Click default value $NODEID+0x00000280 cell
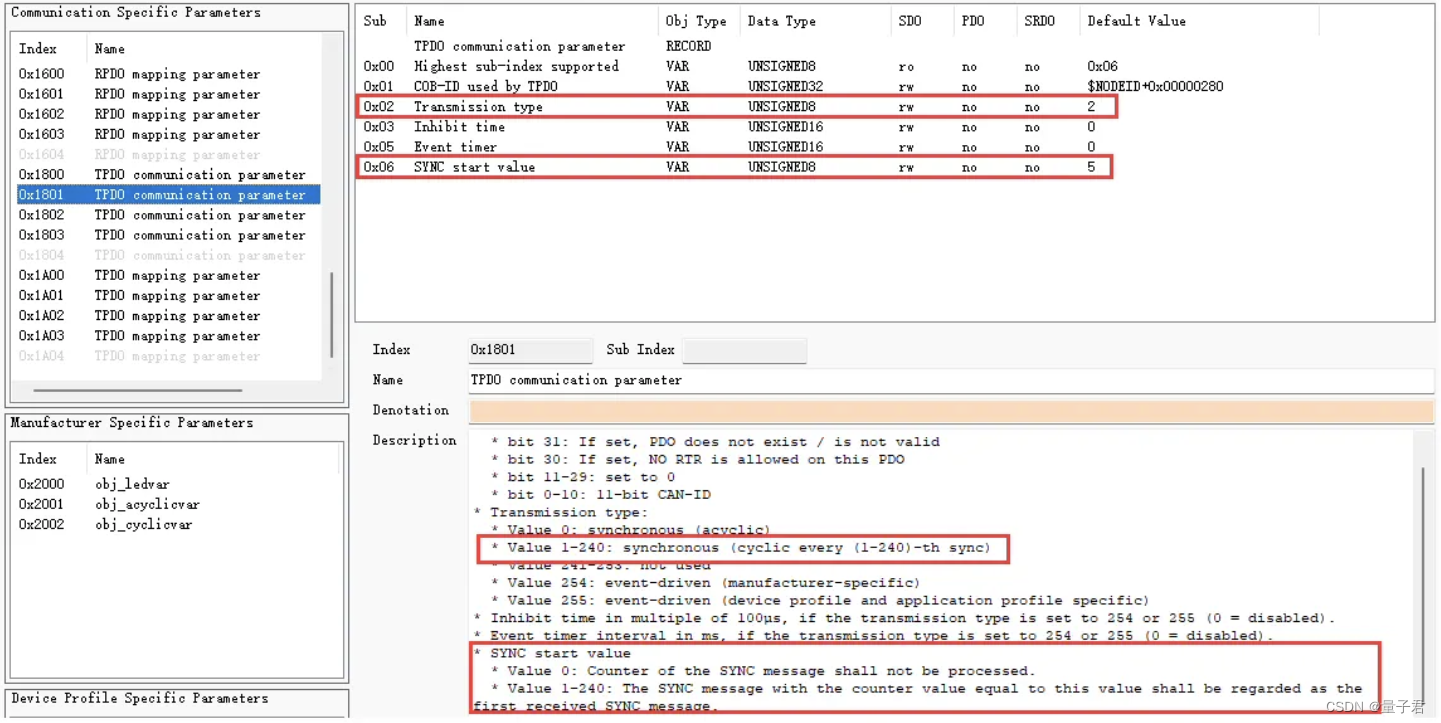 click(x=1155, y=86)
